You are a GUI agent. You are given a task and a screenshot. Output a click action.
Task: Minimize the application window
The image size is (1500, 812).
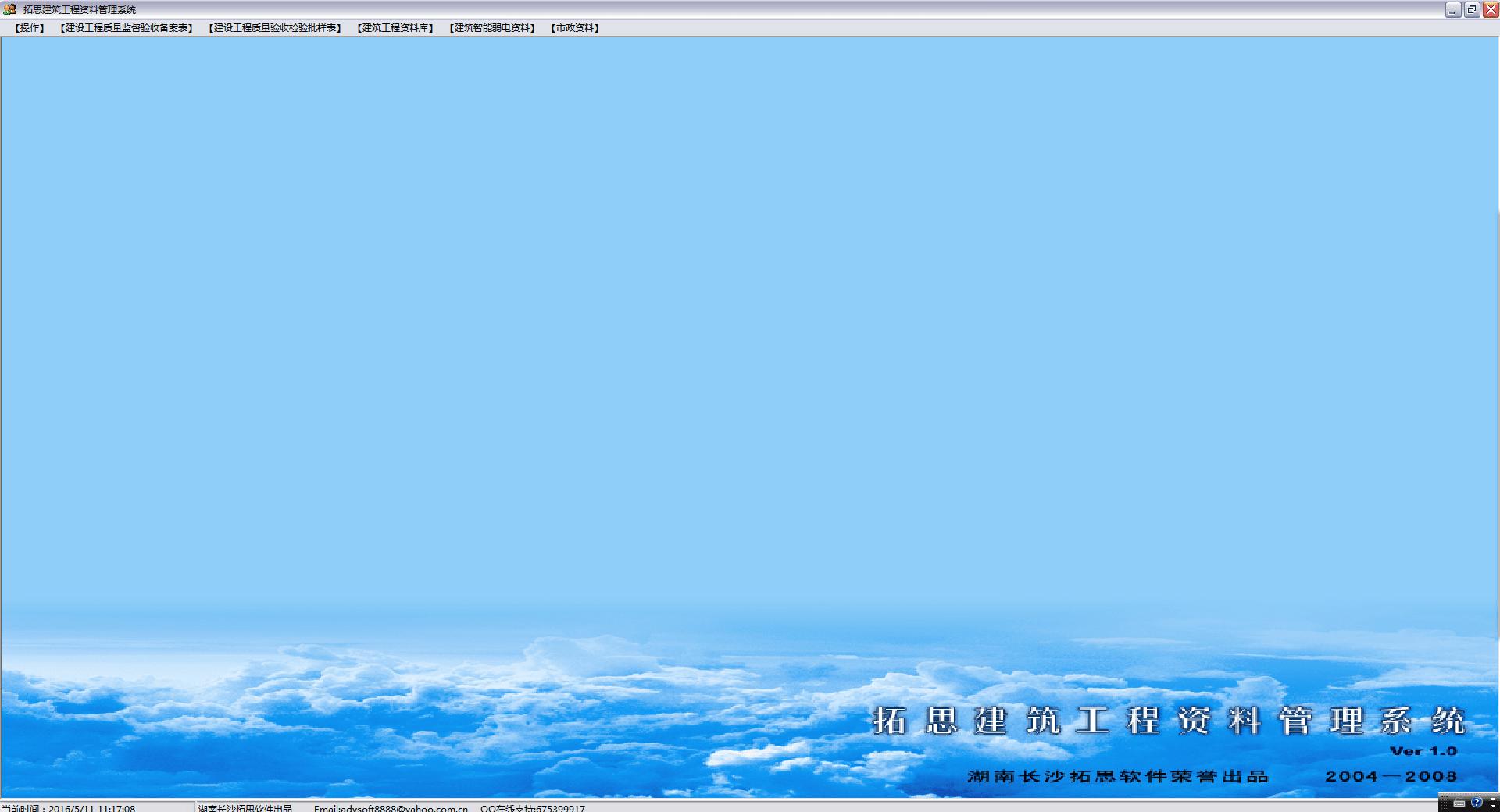(x=1452, y=10)
